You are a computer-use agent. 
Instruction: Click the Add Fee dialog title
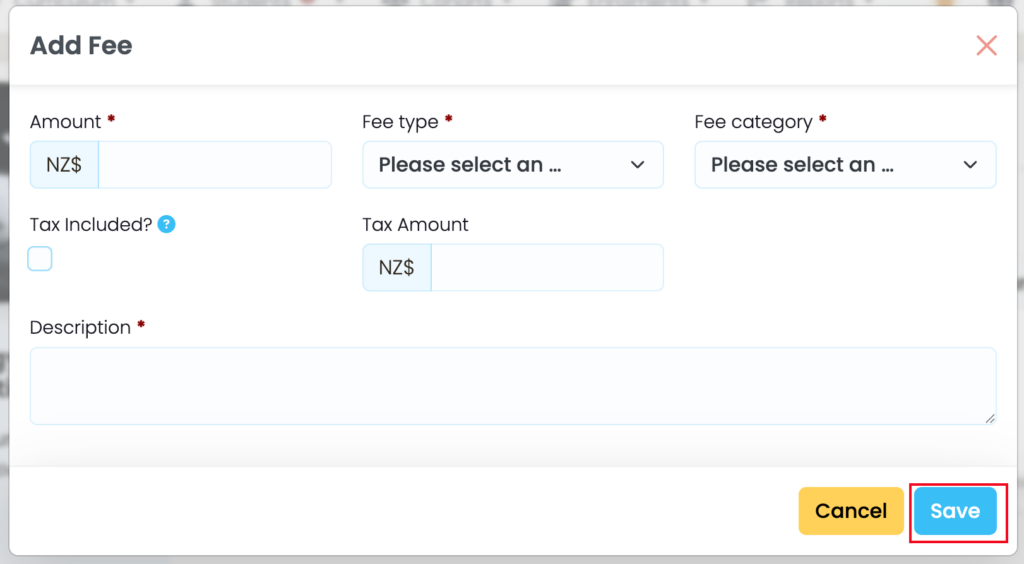(x=81, y=45)
